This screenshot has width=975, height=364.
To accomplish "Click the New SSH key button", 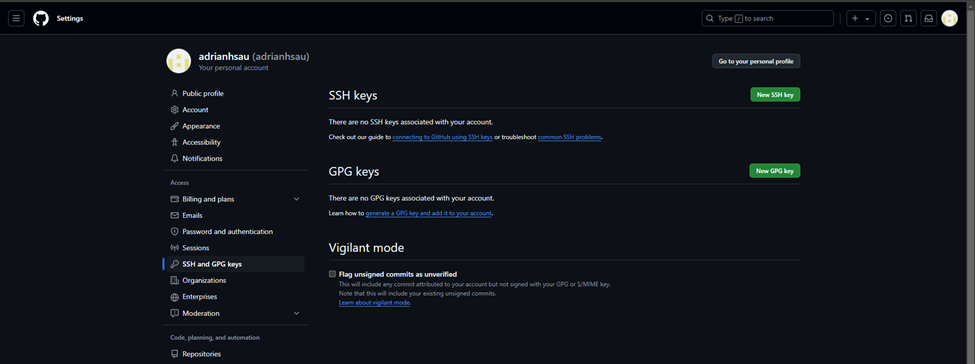I will (x=775, y=95).
